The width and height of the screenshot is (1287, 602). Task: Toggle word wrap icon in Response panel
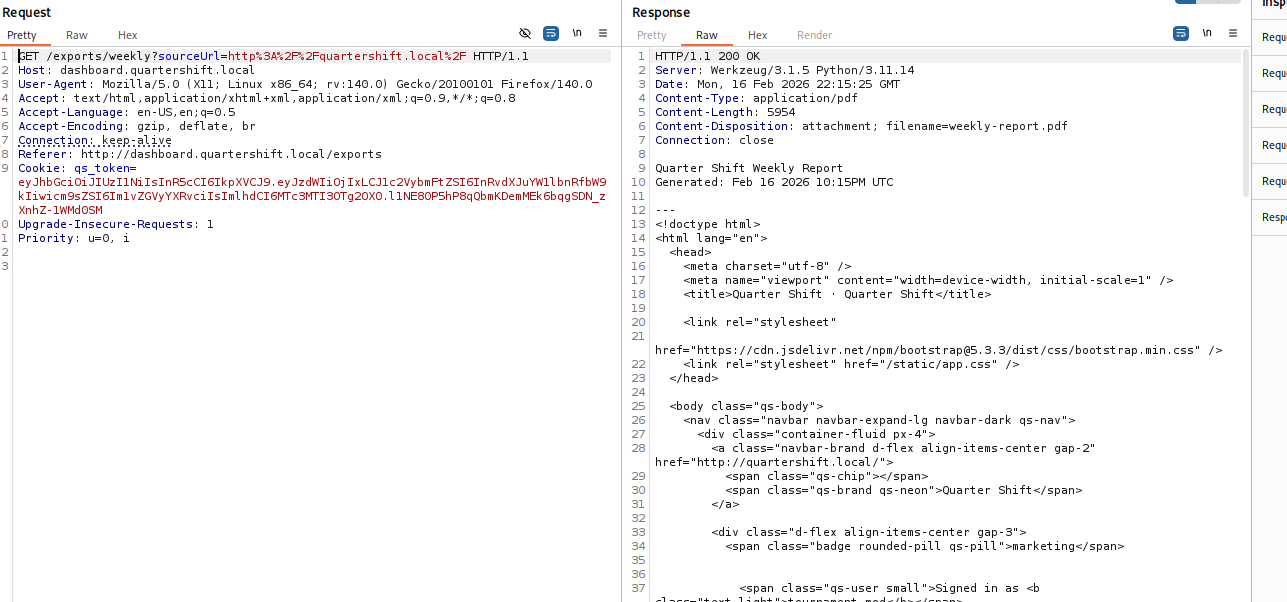click(1181, 33)
